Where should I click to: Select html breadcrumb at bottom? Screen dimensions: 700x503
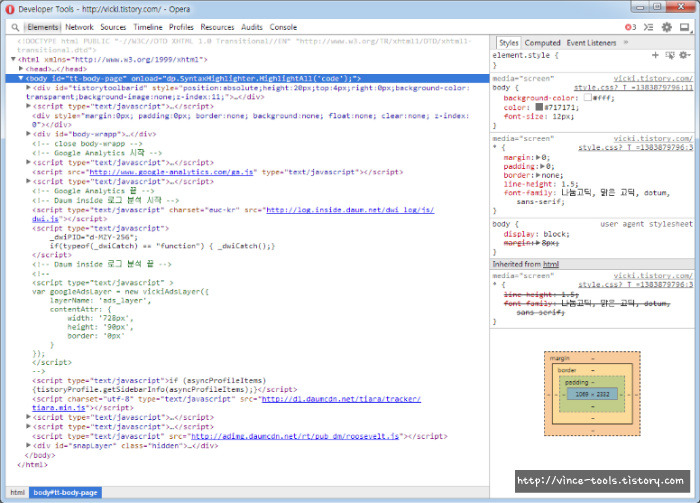pyautogui.click(x=17, y=492)
